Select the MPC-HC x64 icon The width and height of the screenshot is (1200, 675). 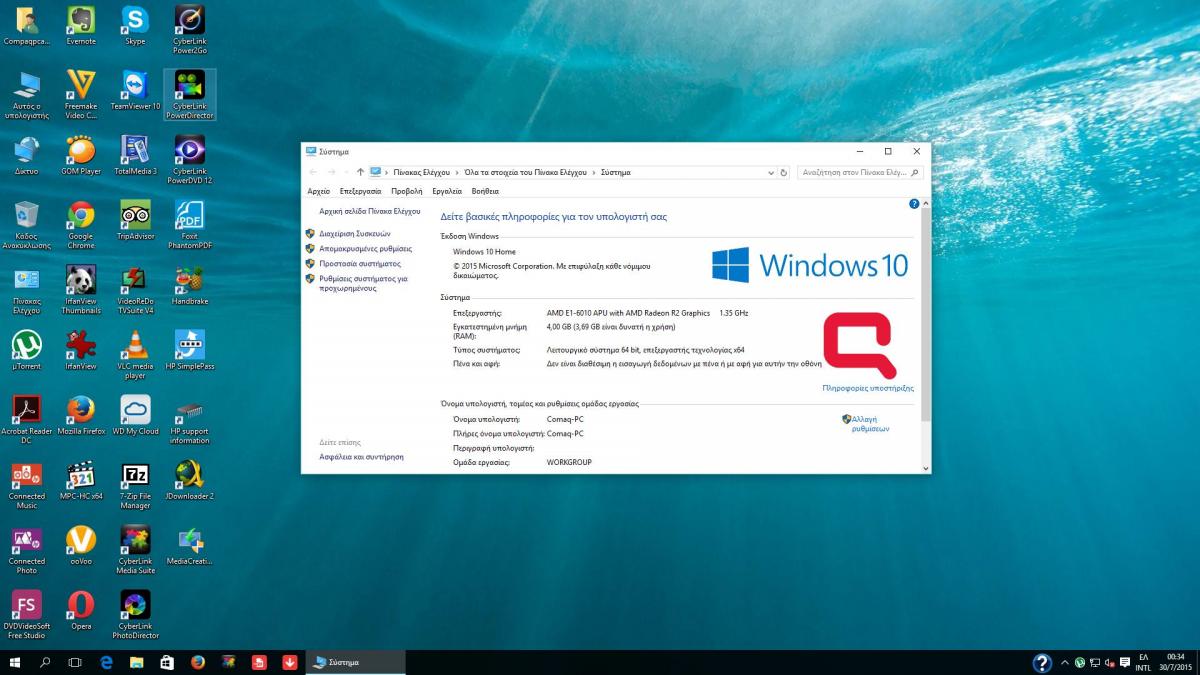pos(81,480)
